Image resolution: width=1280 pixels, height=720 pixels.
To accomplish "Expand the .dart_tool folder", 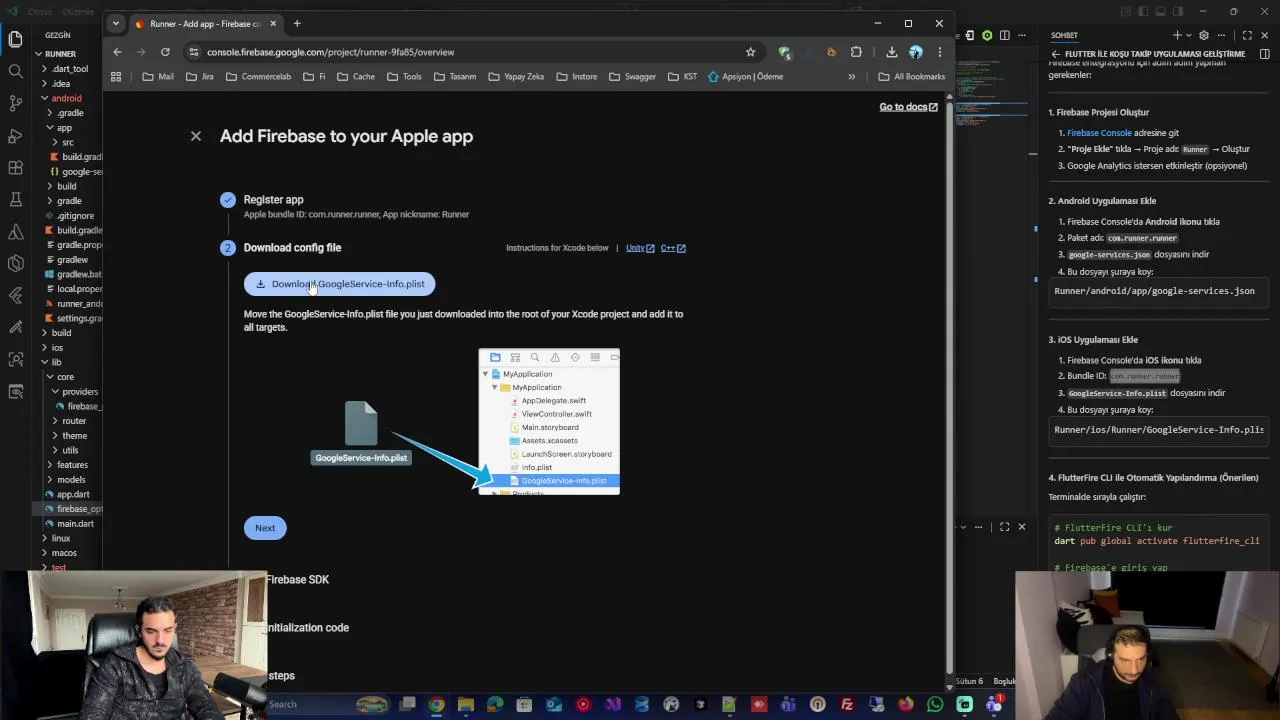I will [x=65, y=69].
